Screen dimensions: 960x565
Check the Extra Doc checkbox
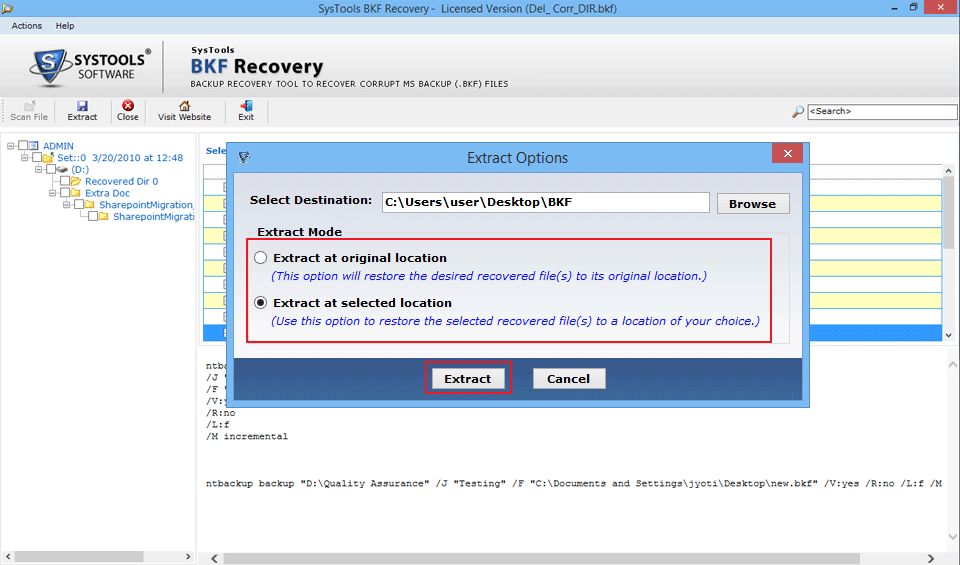pyautogui.click(x=65, y=193)
